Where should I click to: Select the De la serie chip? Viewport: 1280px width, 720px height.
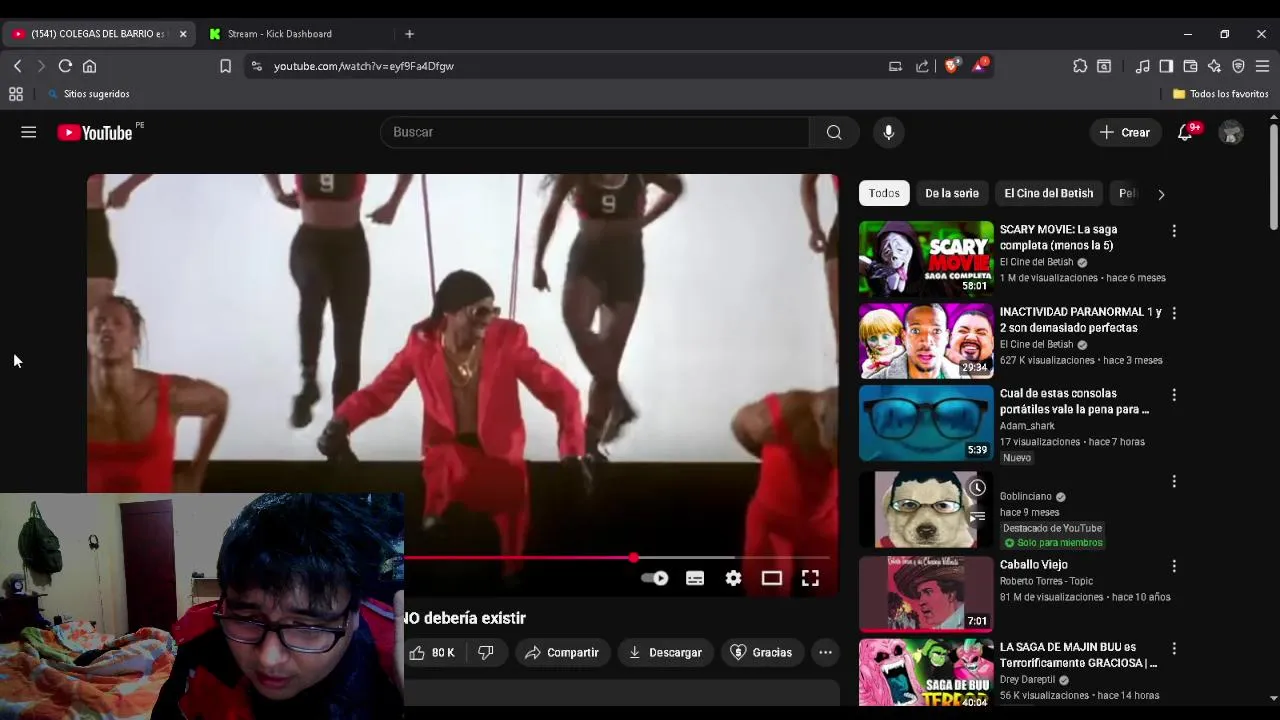click(x=952, y=193)
